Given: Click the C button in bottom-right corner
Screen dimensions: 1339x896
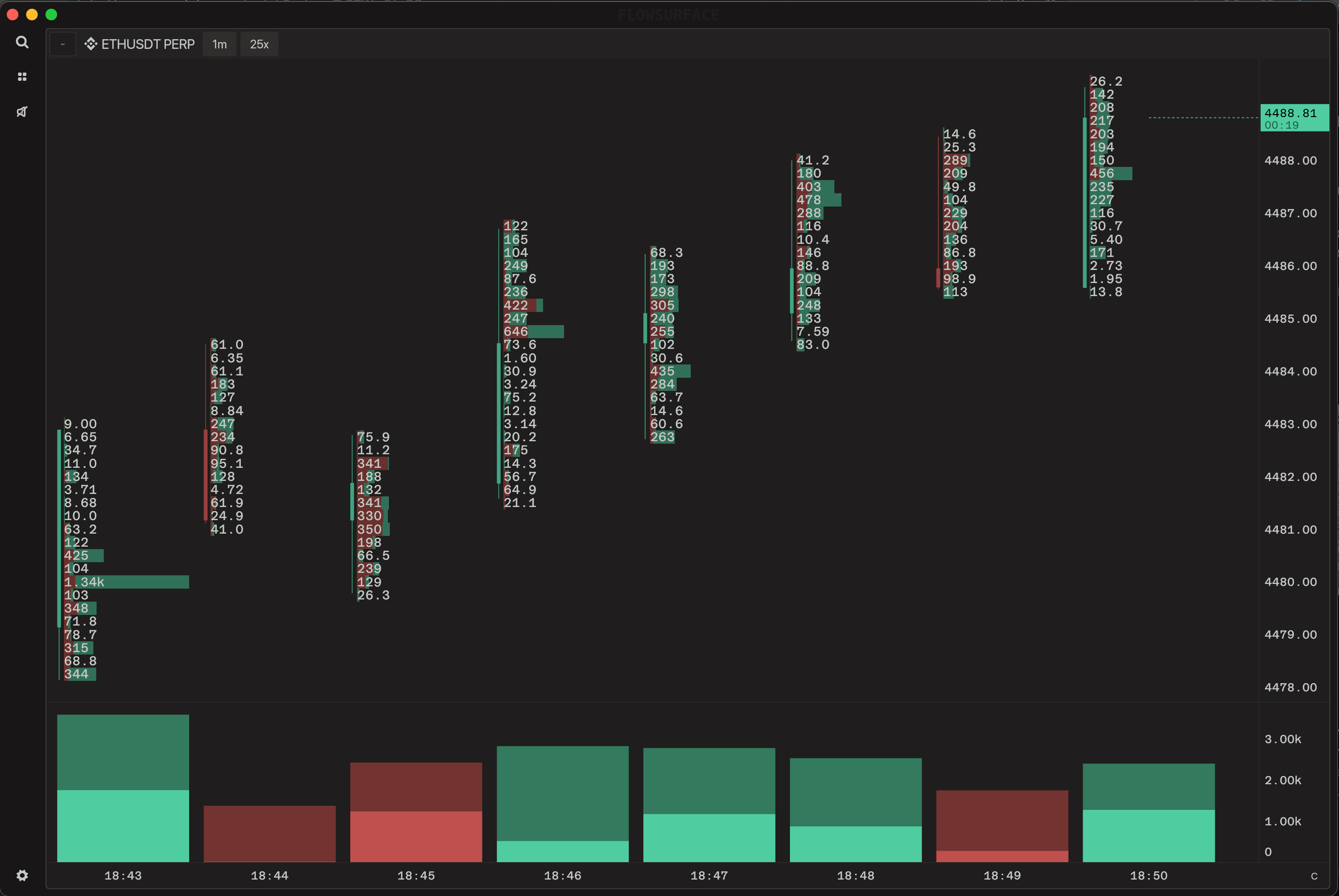Looking at the screenshot, I should pos(1314,875).
